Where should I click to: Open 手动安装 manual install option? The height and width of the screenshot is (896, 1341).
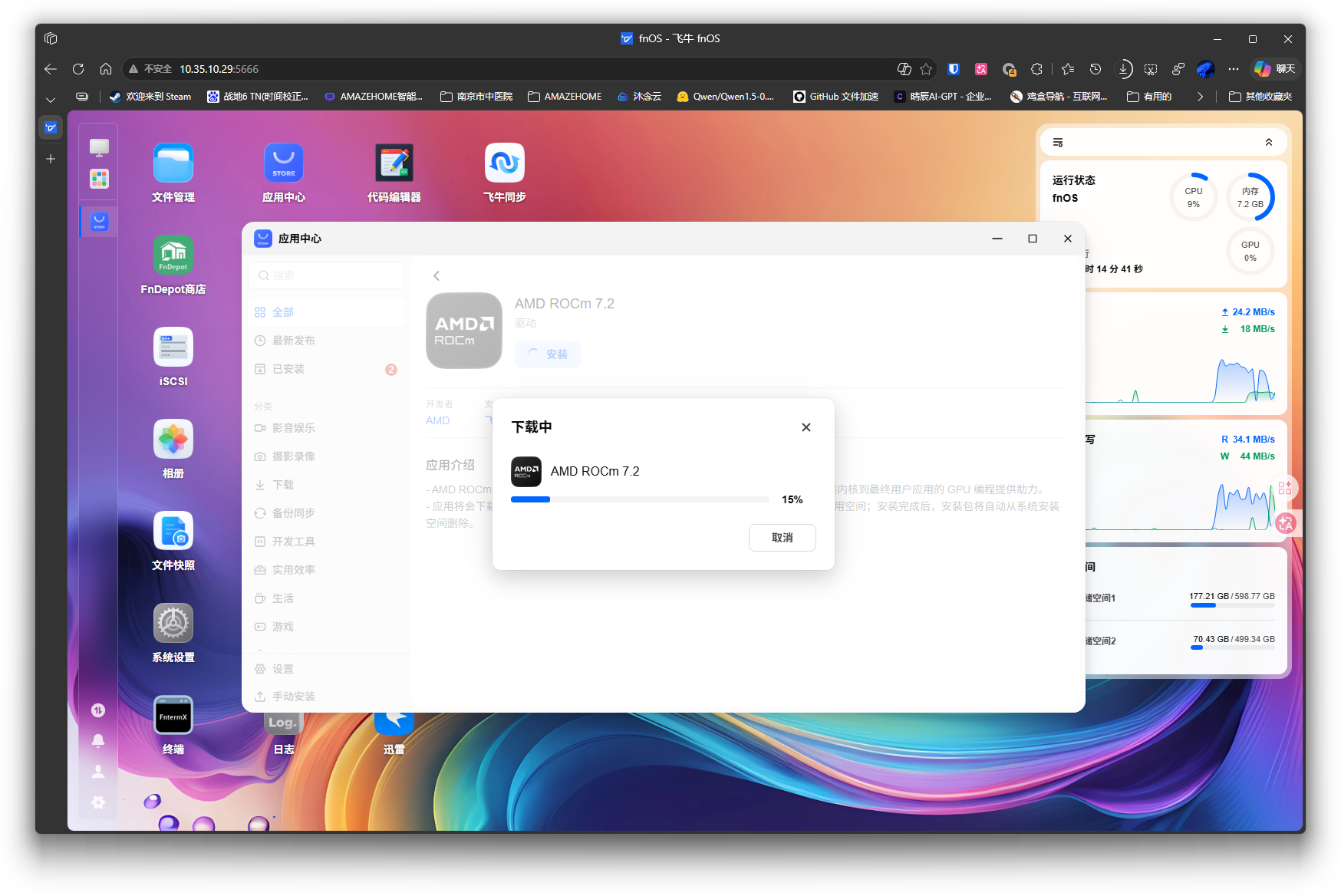tap(326, 697)
